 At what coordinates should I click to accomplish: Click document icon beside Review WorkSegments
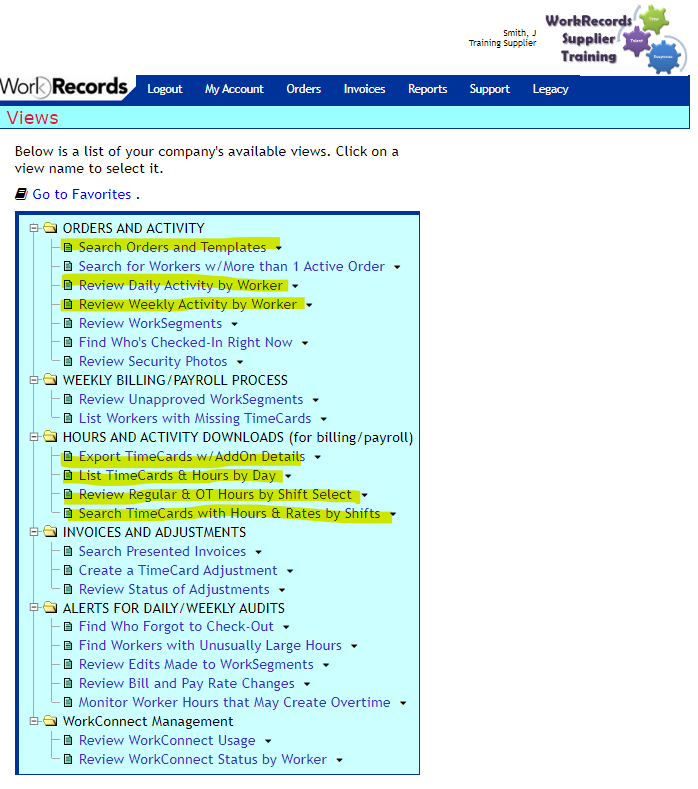coord(68,323)
